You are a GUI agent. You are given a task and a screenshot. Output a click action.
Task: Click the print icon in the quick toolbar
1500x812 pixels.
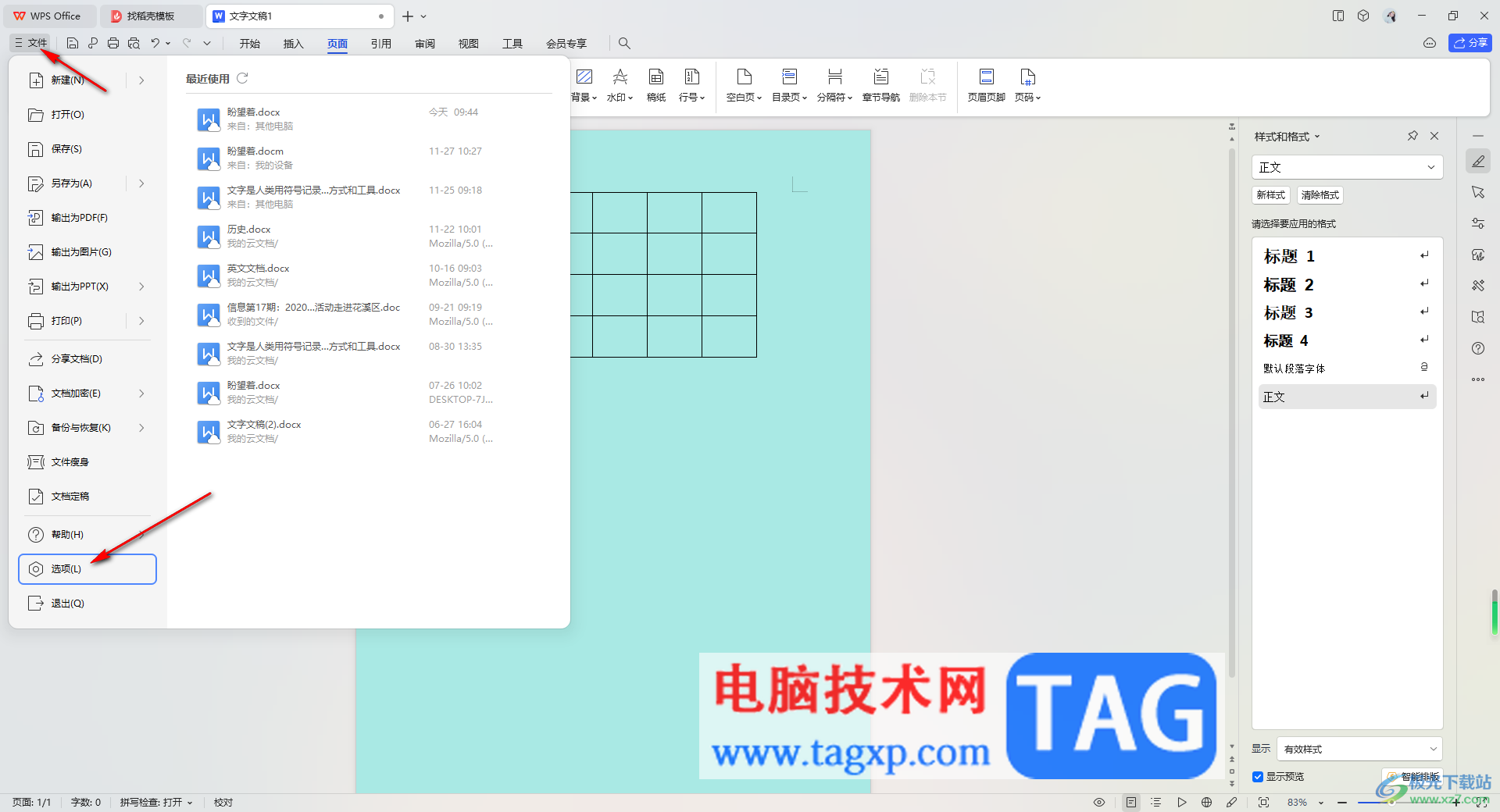click(113, 44)
